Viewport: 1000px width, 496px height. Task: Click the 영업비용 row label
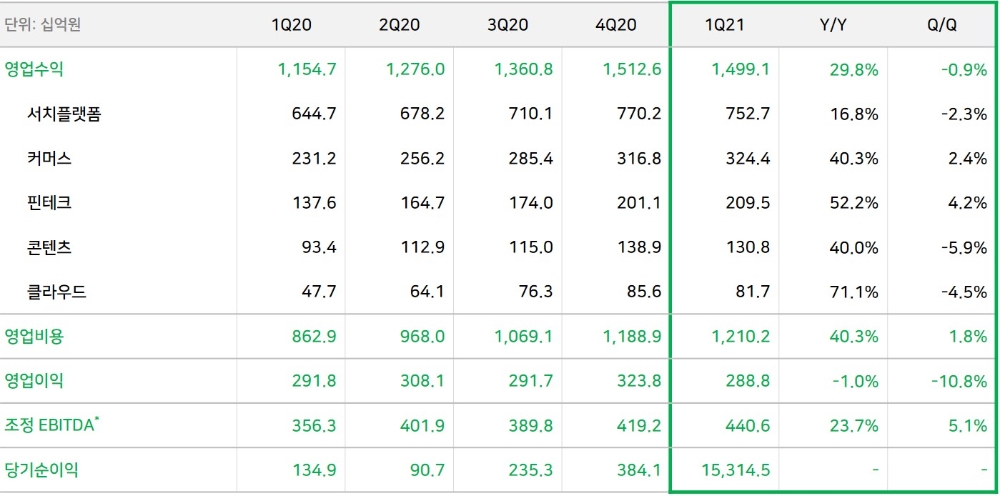pos(34,337)
